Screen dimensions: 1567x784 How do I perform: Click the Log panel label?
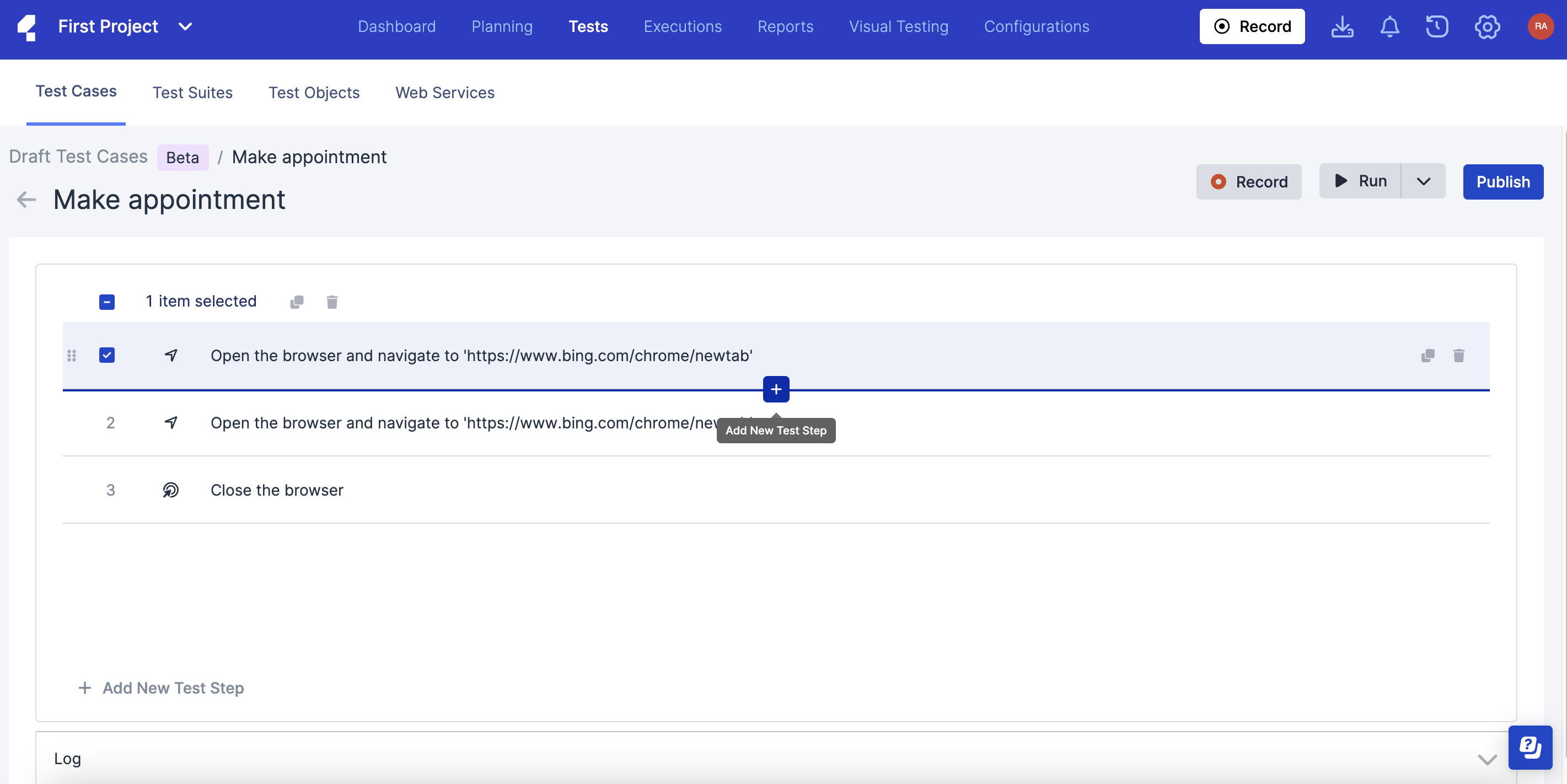(x=67, y=759)
